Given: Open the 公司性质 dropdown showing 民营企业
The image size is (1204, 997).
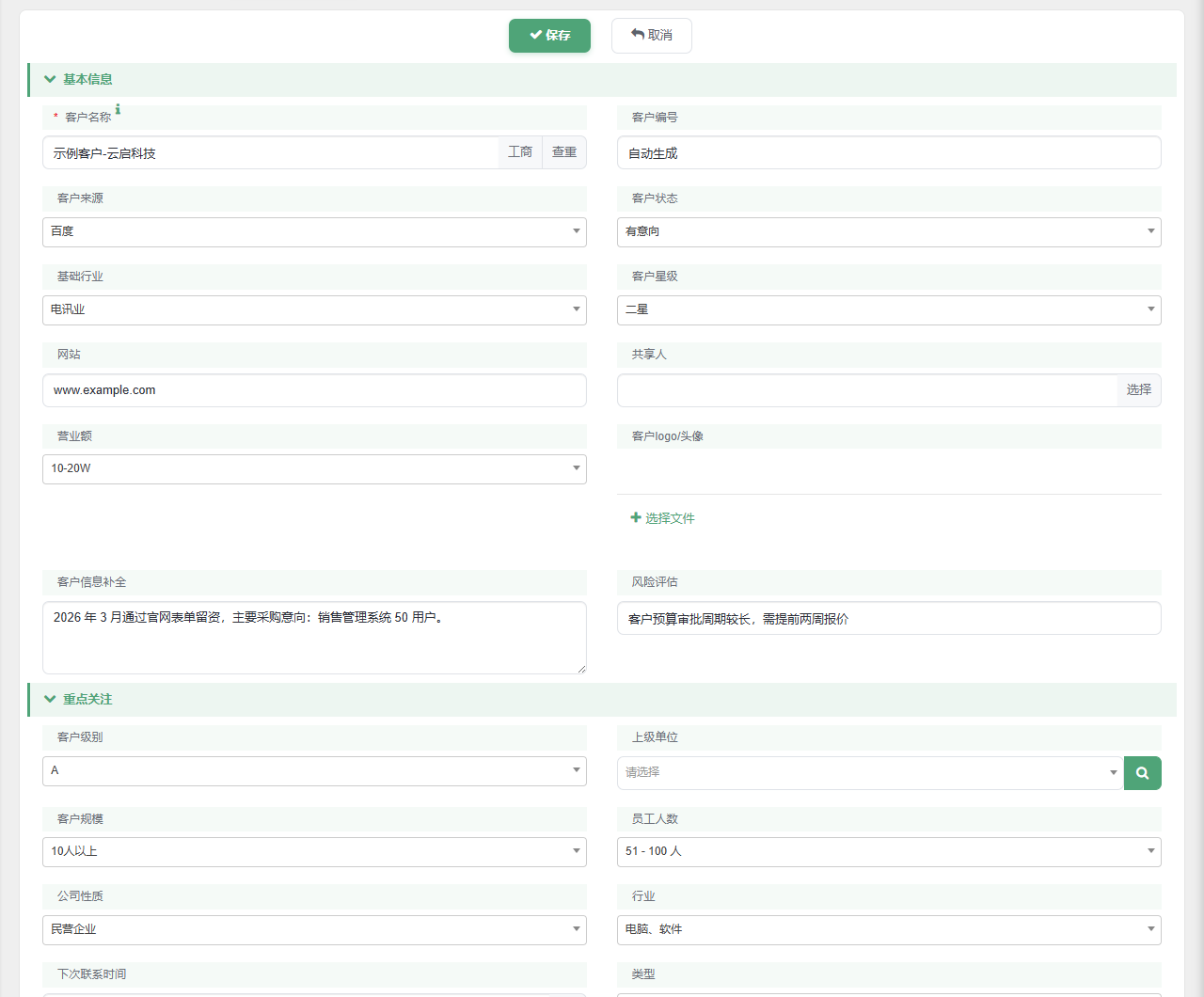Looking at the screenshot, I should 314,930.
